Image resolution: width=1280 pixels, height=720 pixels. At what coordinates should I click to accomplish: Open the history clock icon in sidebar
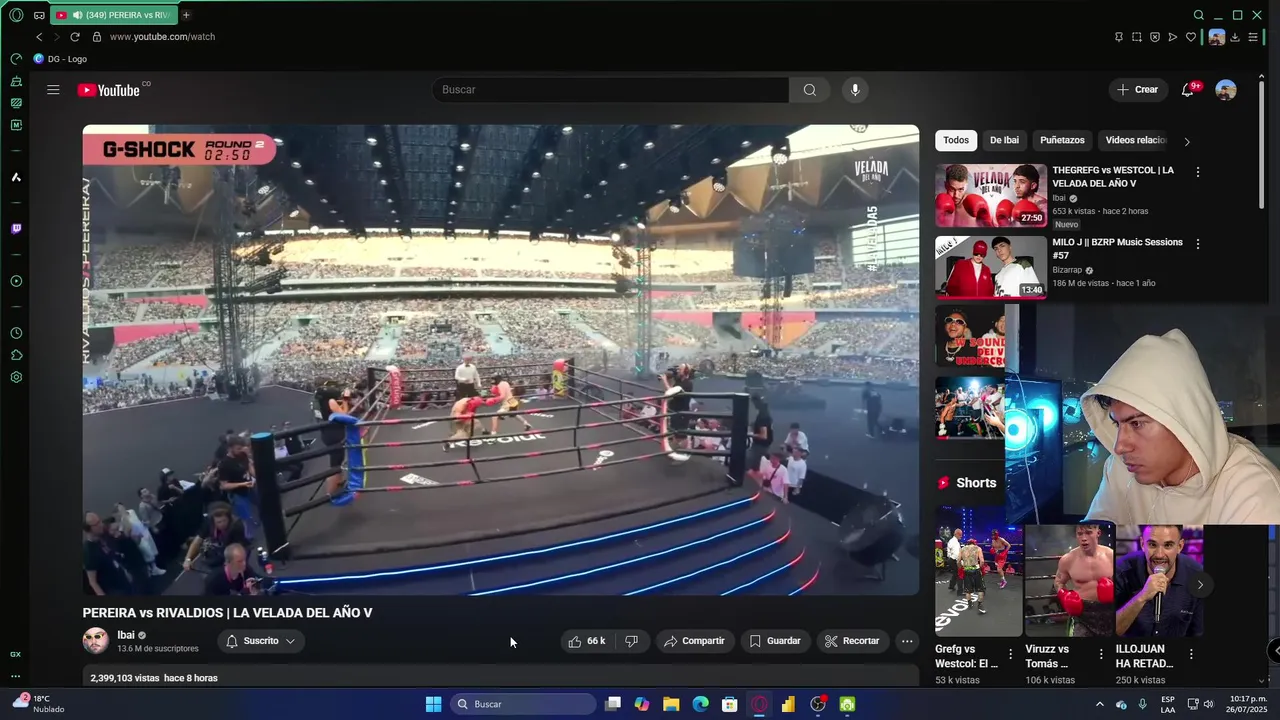(x=16, y=333)
